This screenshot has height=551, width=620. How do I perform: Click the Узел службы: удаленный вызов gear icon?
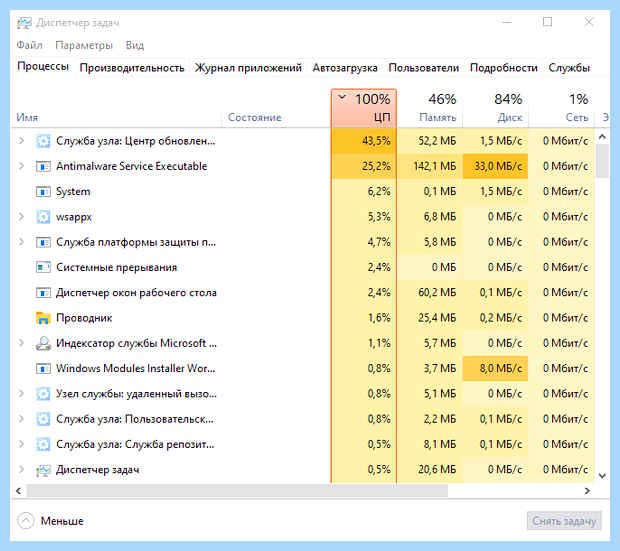(x=43, y=394)
